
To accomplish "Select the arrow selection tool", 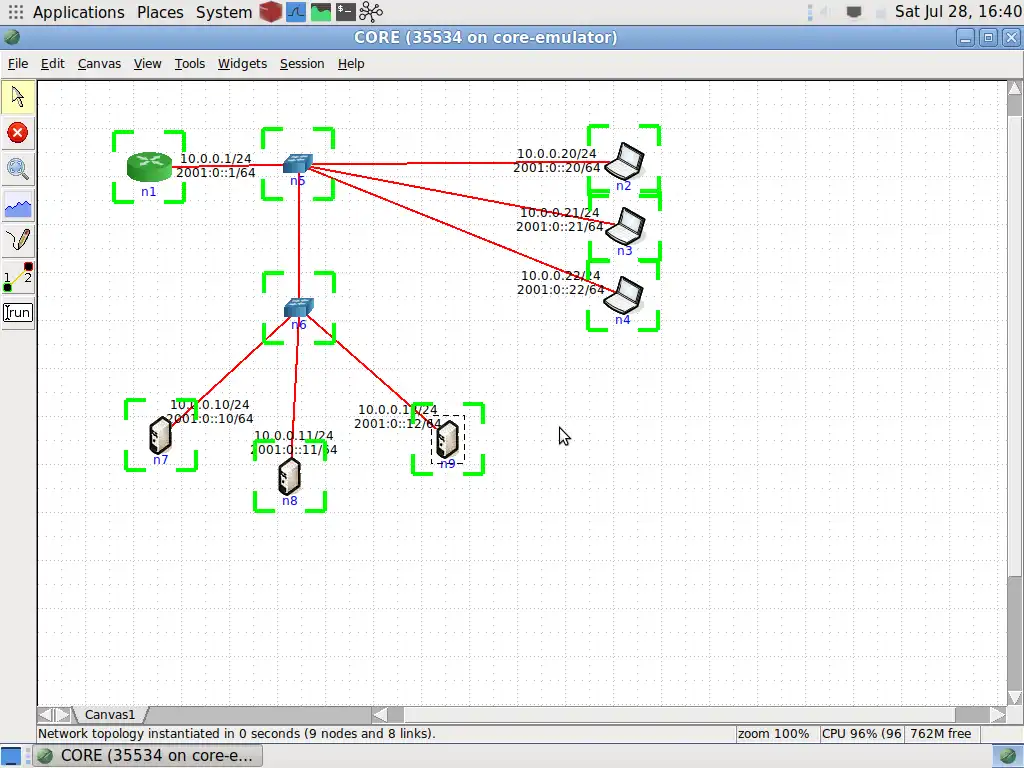I will 17,96.
